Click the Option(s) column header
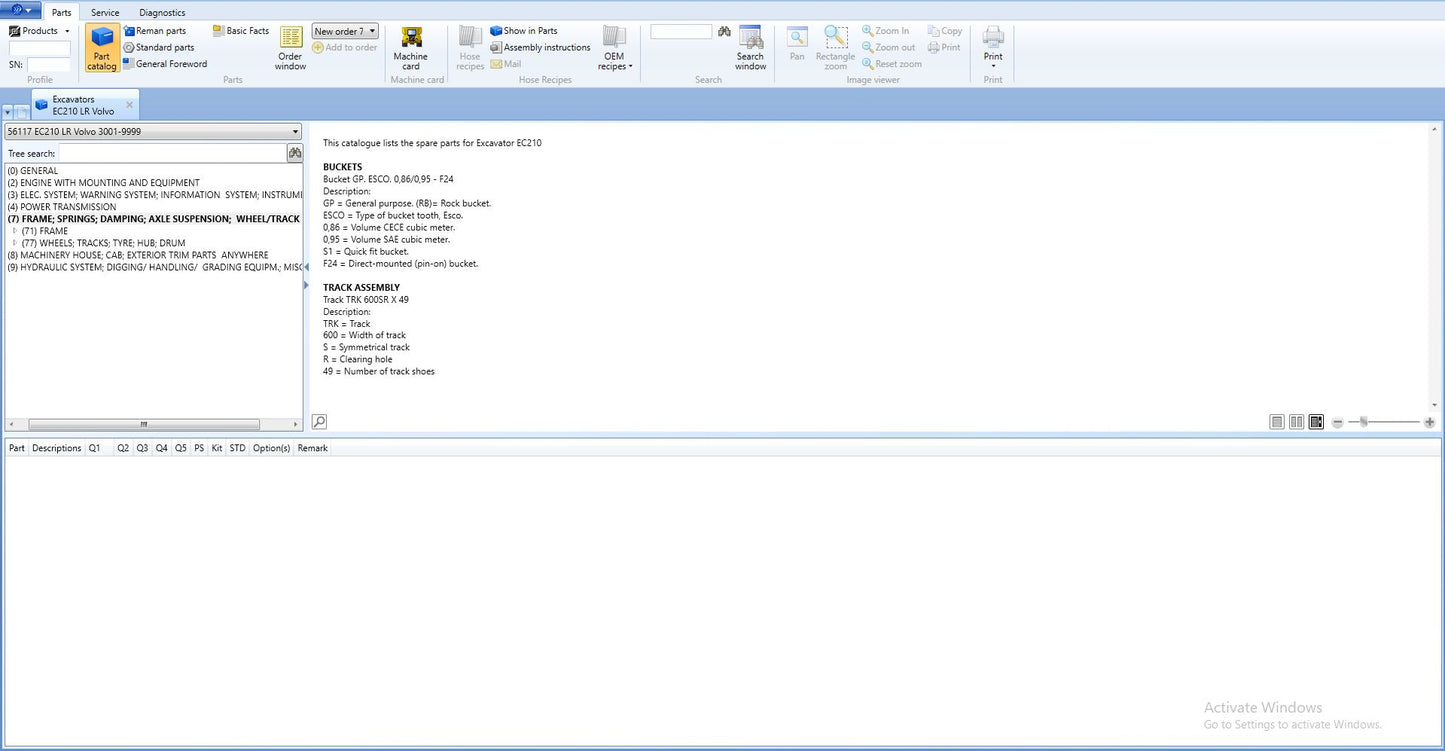Screen dimensions: 1445x751 tap(271, 448)
